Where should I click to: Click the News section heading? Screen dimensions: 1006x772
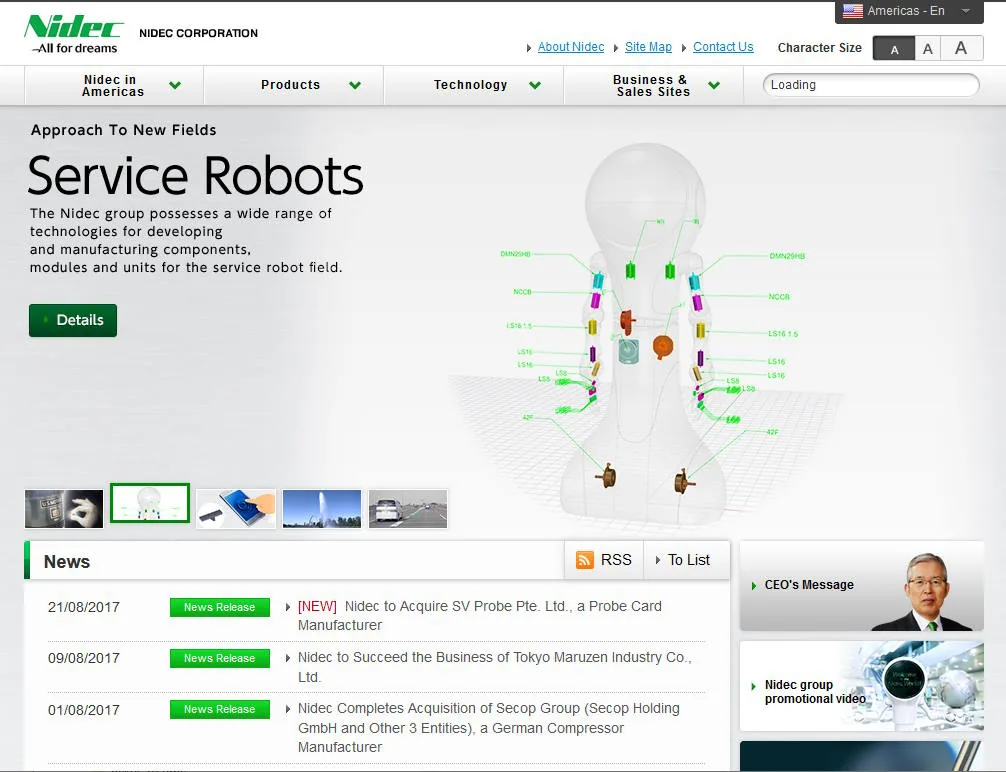coord(67,562)
